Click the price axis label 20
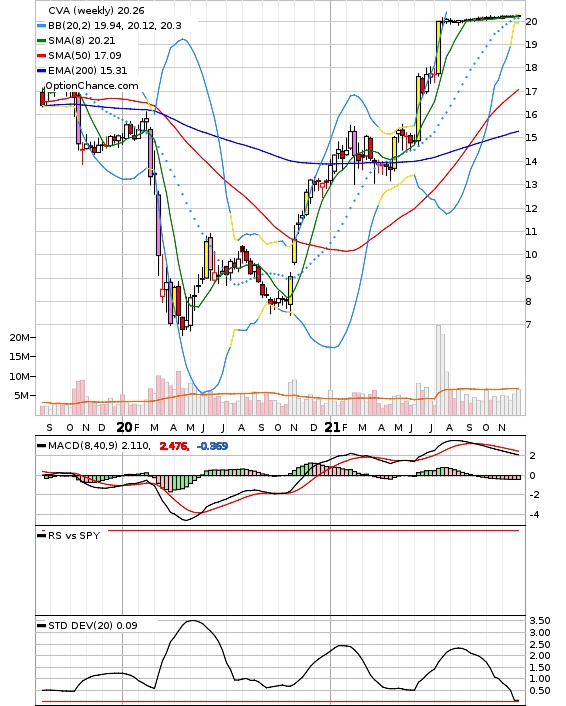Viewport: 566px width, 706px height. coord(531,22)
